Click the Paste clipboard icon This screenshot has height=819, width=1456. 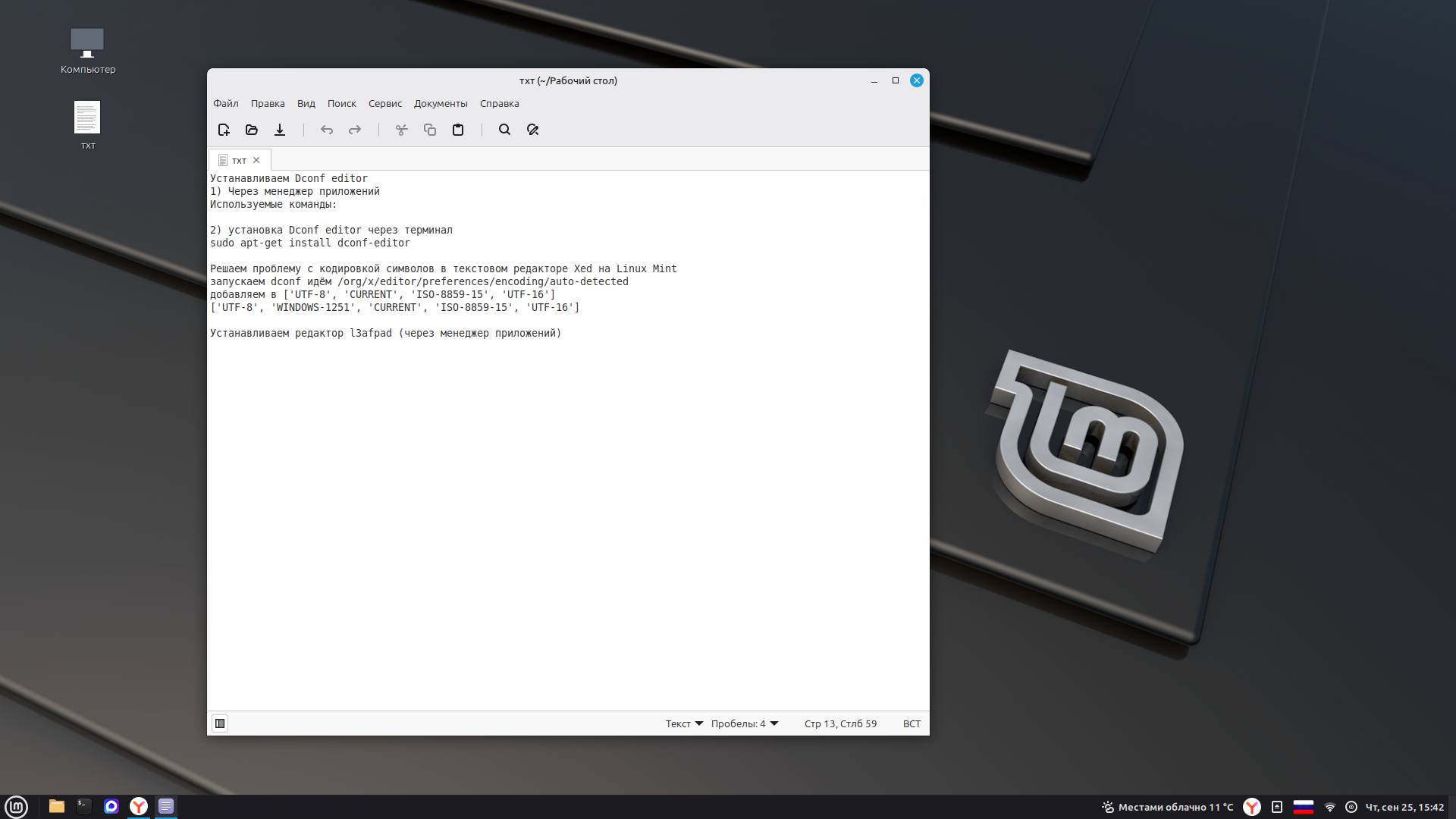click(x=458, y=130)
